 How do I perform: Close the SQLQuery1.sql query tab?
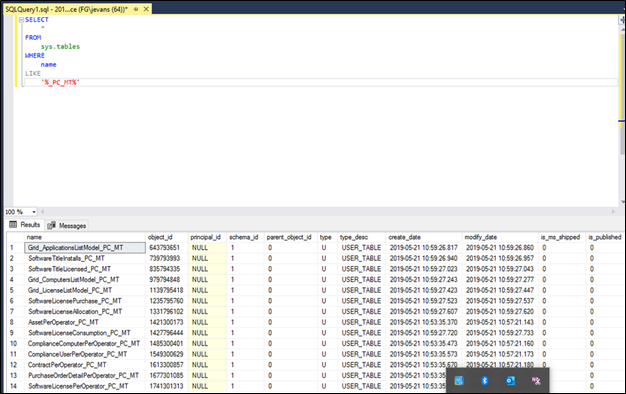tap(146, 9)
